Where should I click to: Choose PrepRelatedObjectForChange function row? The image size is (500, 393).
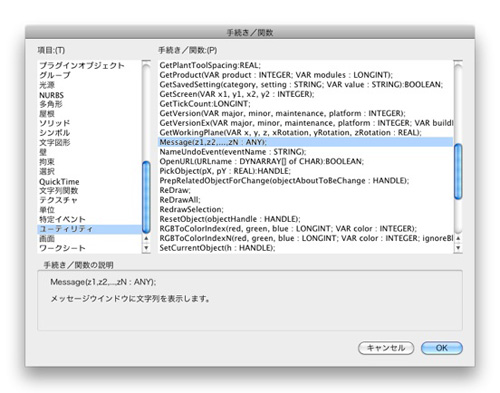306,181
